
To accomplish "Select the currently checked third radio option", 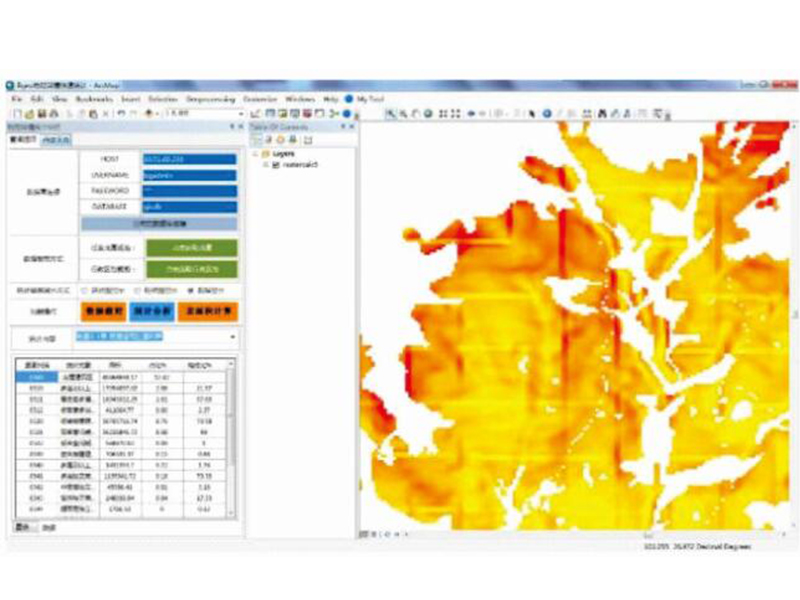I will [x=190, y=290].
